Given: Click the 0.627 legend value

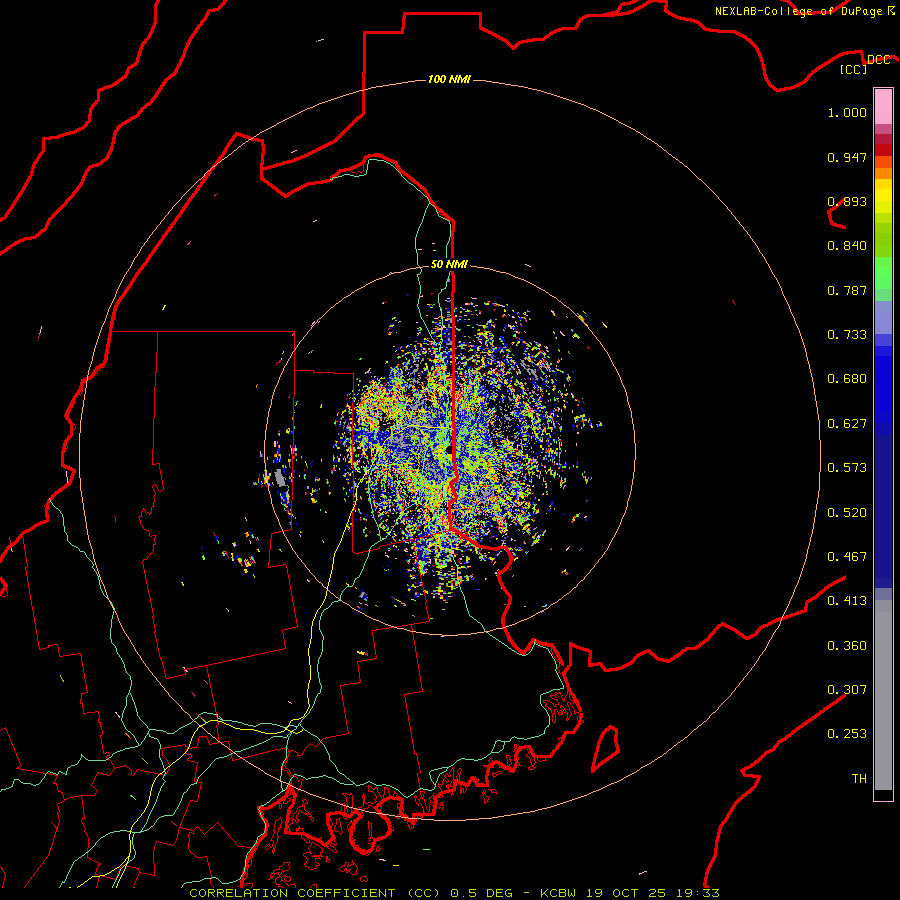Looking at the screenshot, I should click(x=847, y=424).
